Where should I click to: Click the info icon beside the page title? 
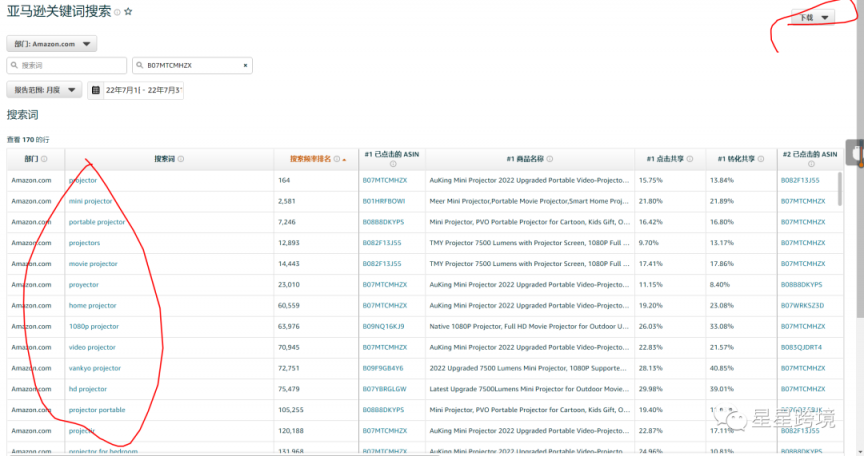point(117,12)
